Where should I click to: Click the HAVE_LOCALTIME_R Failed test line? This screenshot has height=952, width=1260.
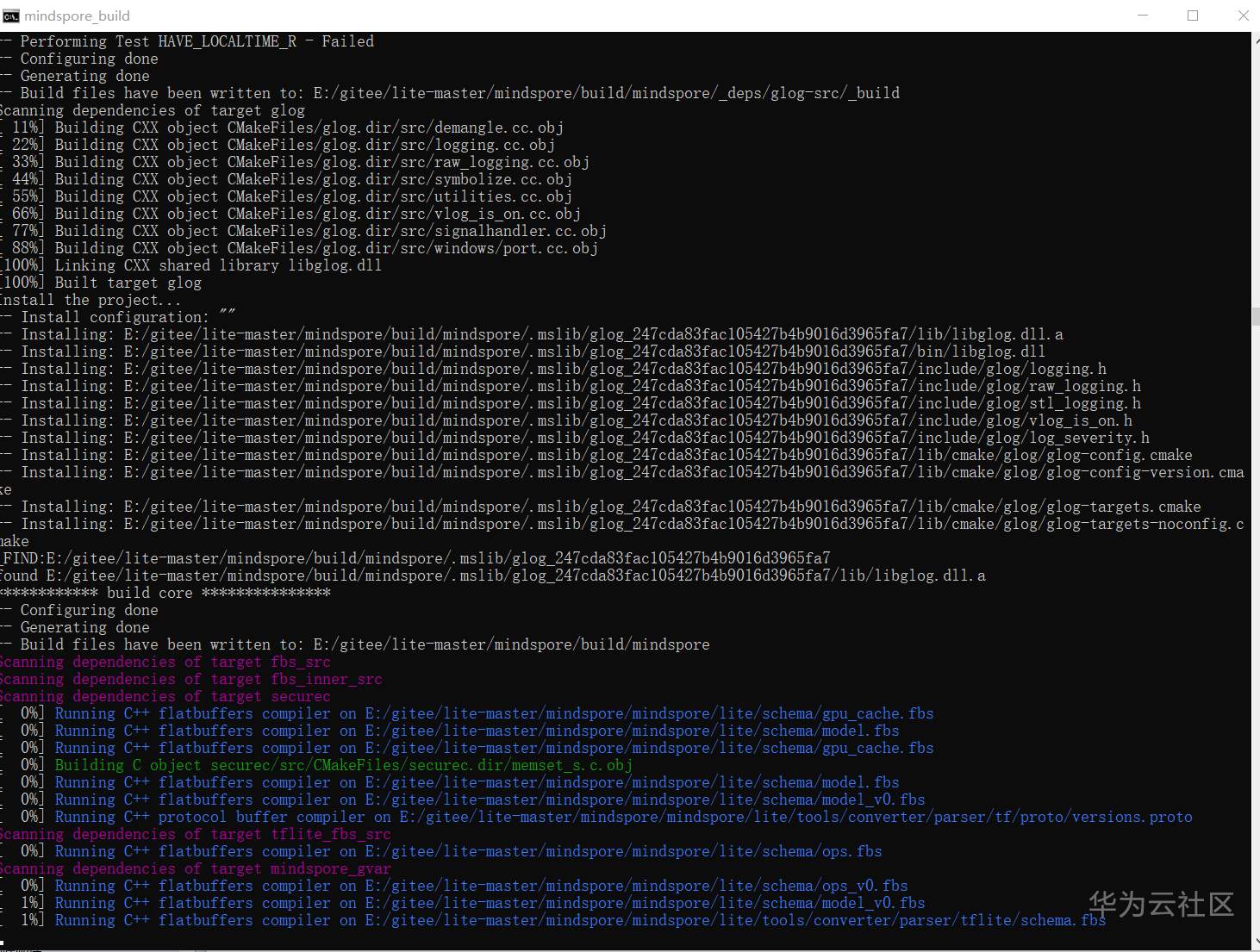point(196,41)
